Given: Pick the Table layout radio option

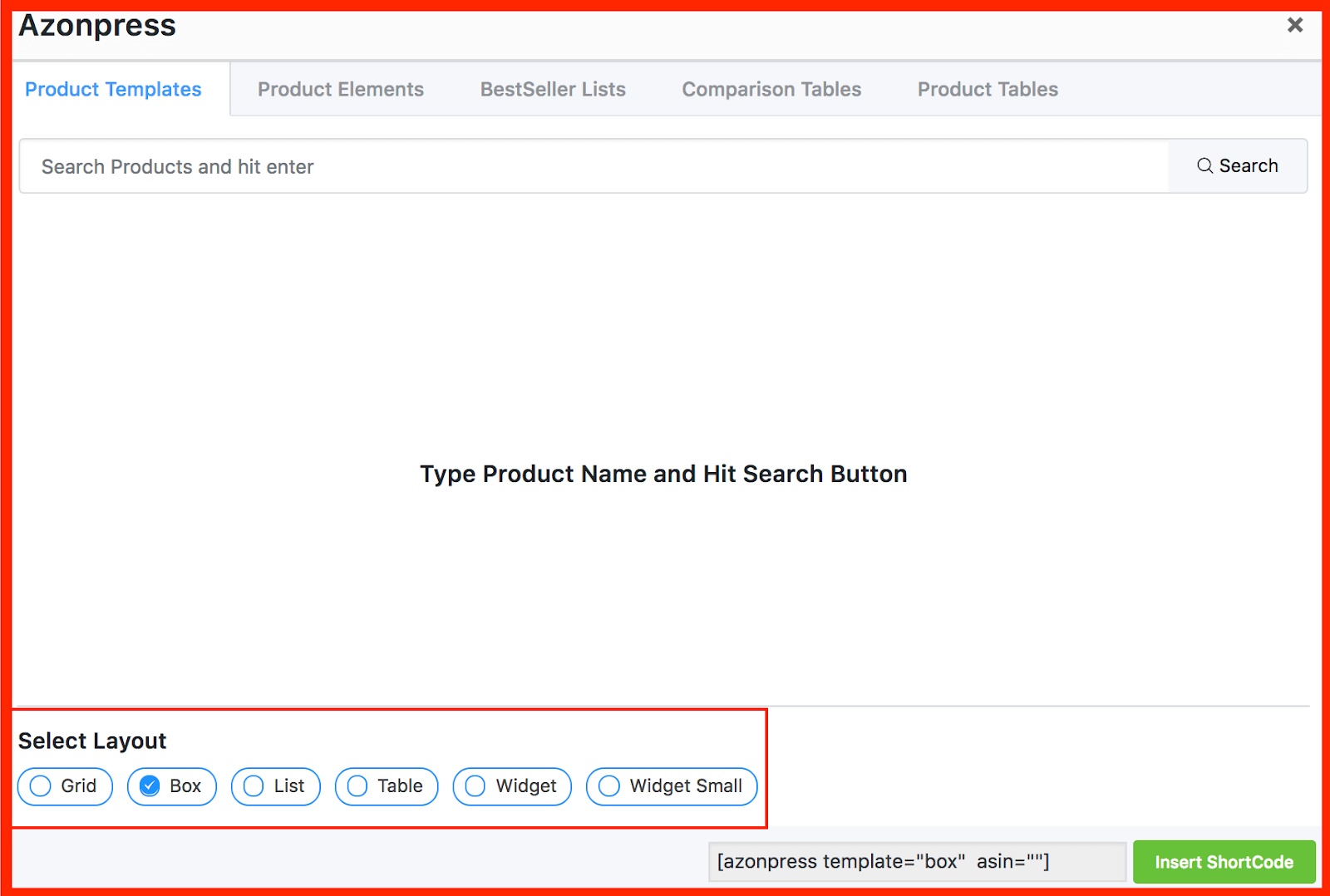Looking at the screenshot, I should 357,786.
